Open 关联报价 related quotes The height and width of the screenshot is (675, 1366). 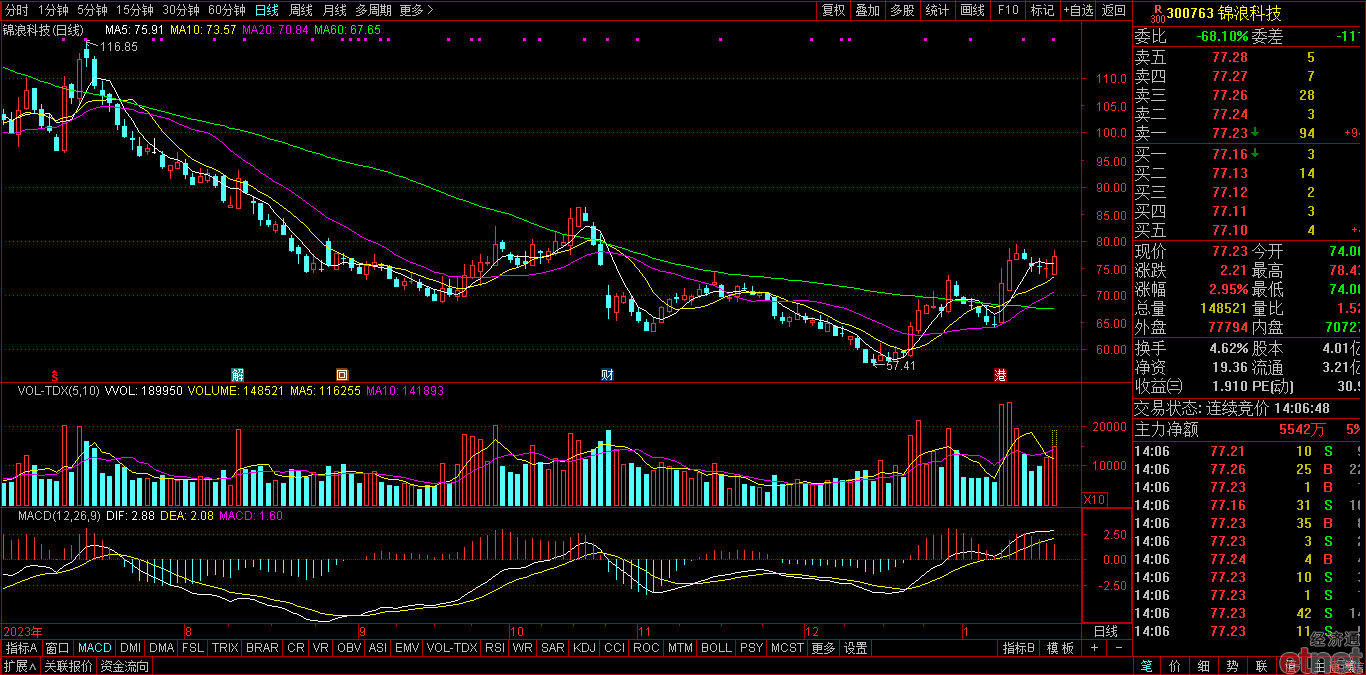coord(68,666)
